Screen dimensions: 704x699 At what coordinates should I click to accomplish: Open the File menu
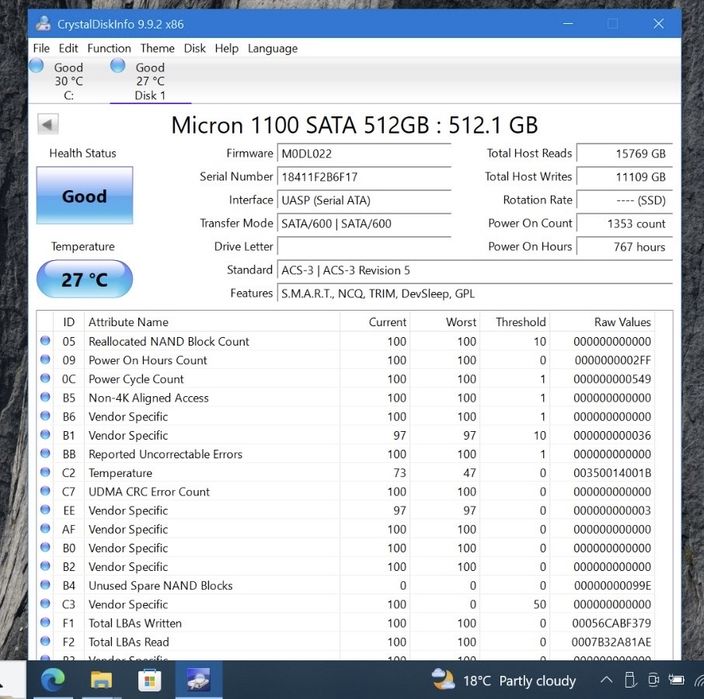point(41,48)
